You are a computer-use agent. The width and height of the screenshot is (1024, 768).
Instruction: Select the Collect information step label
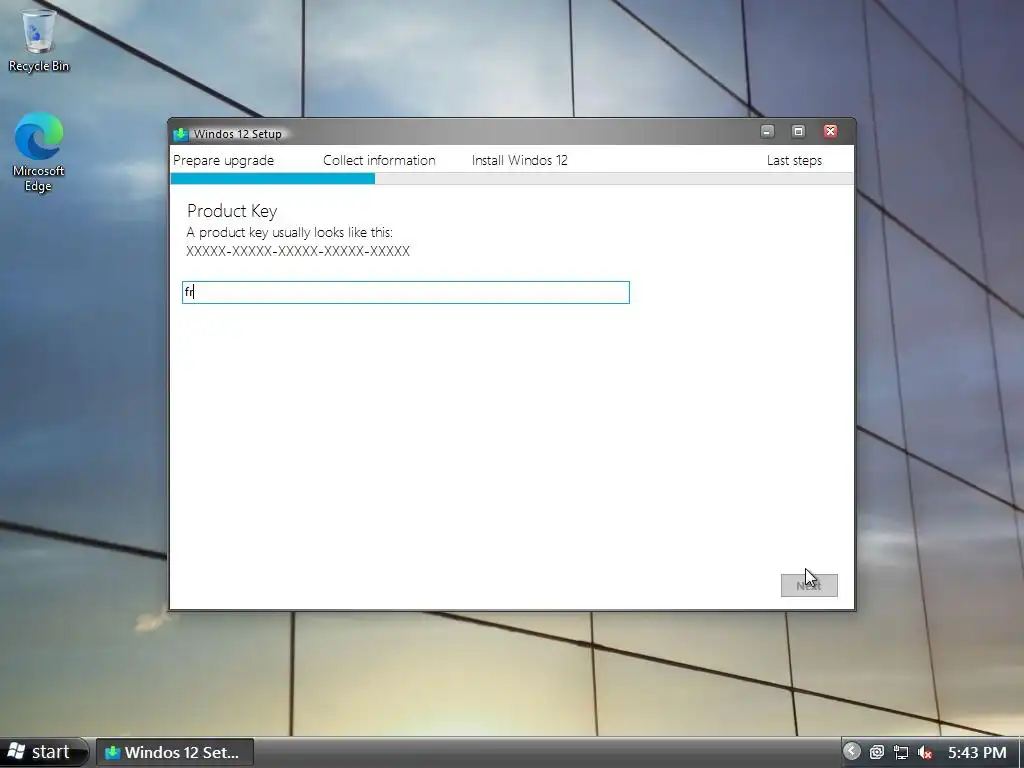pyautogui.click(x=379, y=161)
